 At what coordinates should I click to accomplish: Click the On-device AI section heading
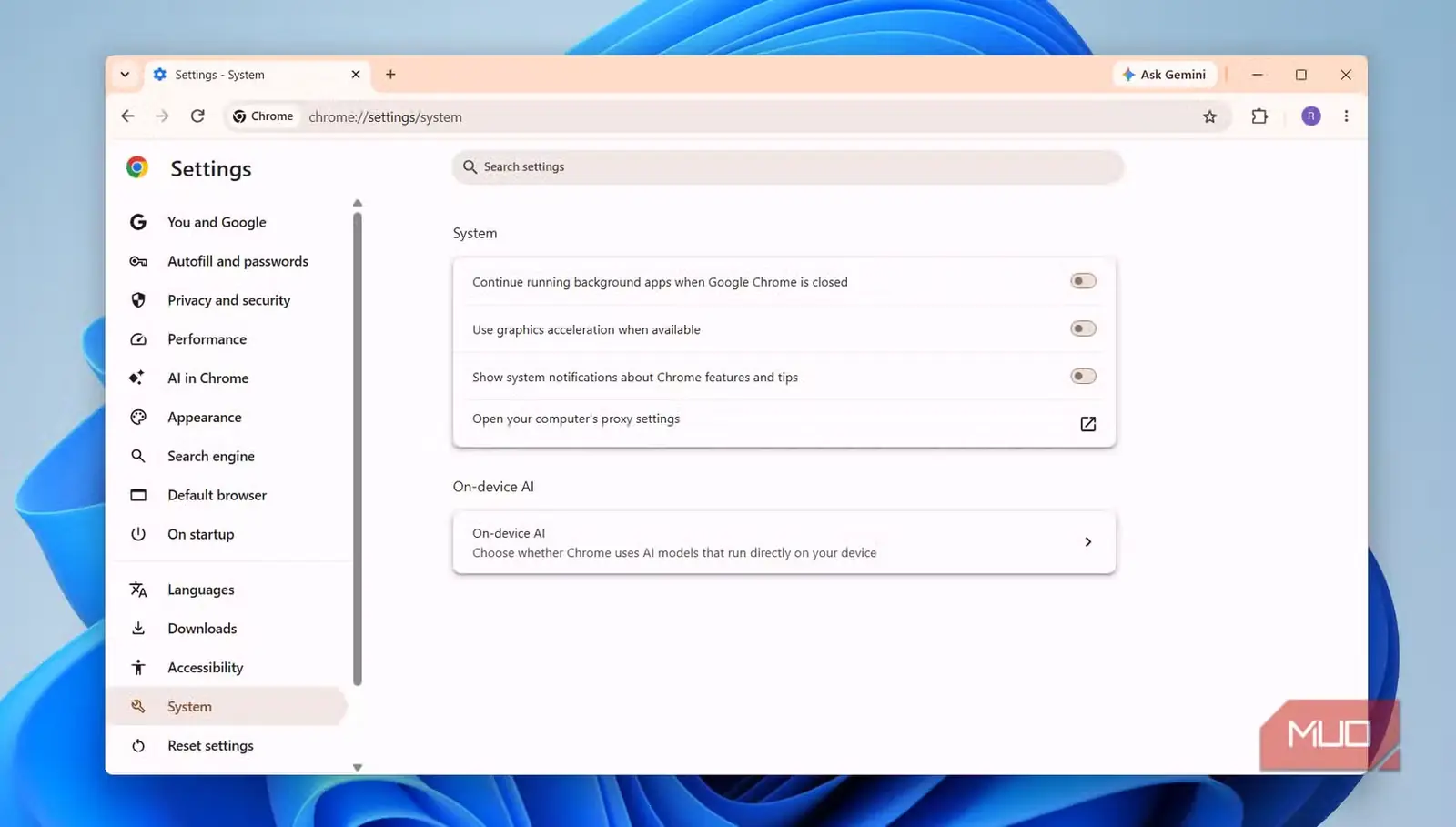click(x=493, y=487)
